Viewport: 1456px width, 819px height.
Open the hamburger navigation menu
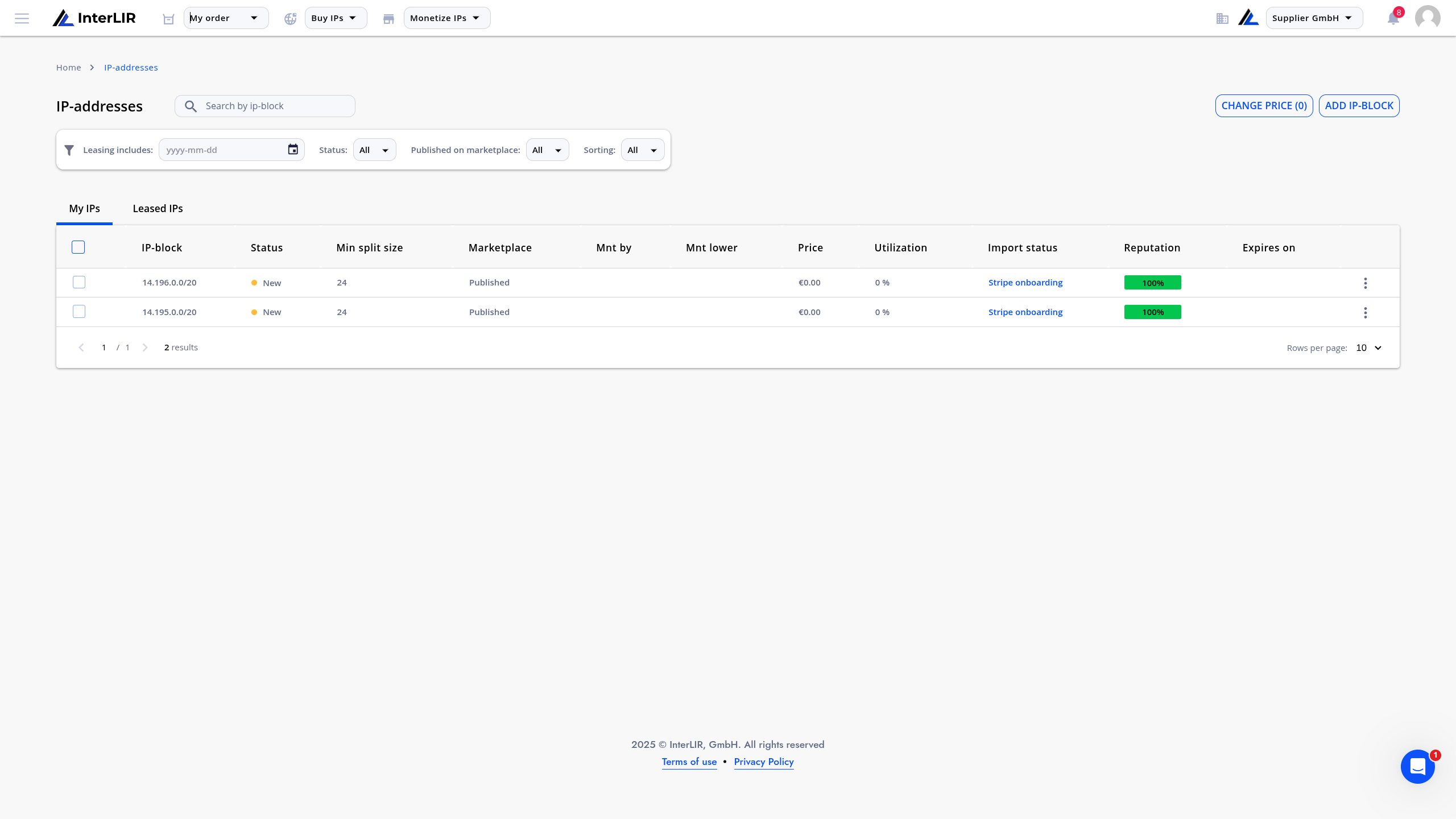(x=22, y=18)
